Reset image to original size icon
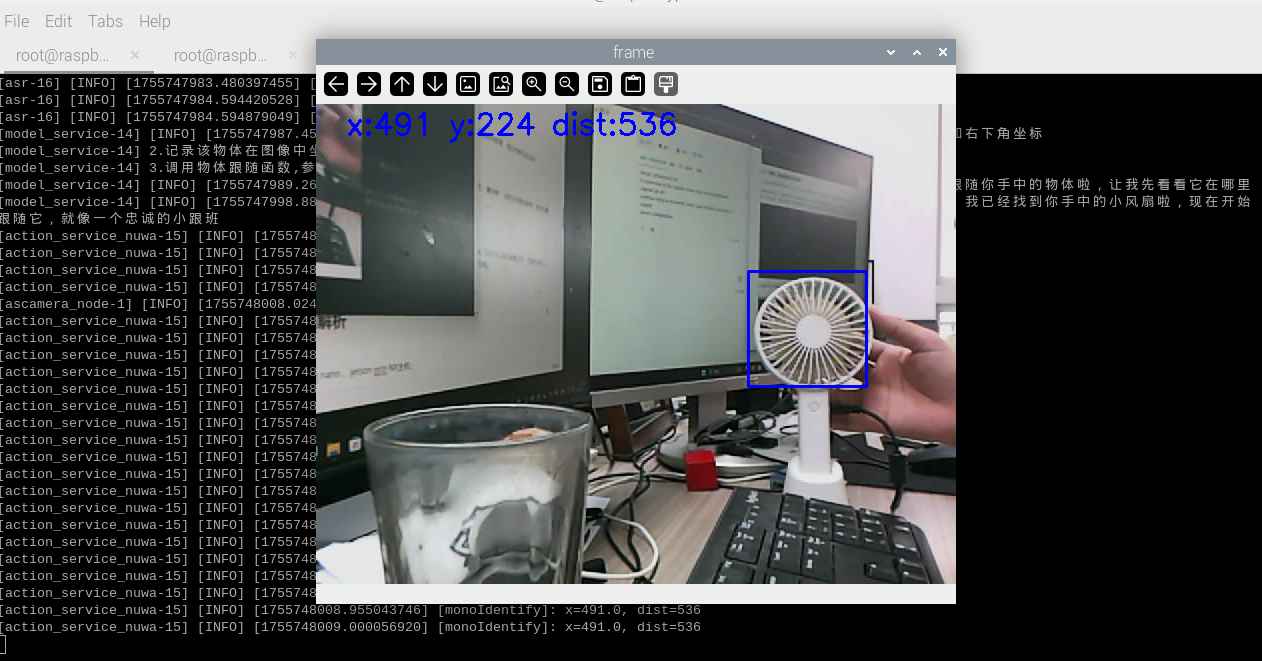The height and width of the screenshot is (661, 1262). coord(468,84)
